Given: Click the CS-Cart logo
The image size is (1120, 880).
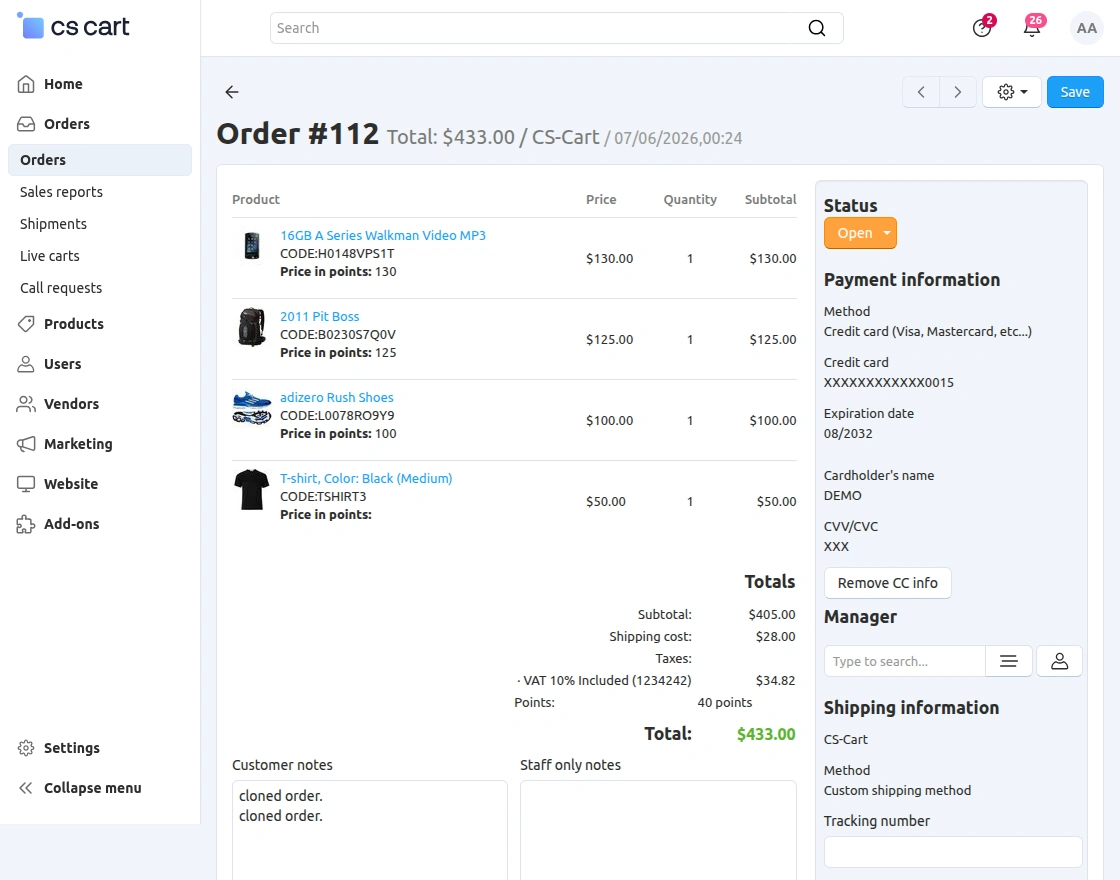Looking at the screenshot, I should [x=73, y=26].
